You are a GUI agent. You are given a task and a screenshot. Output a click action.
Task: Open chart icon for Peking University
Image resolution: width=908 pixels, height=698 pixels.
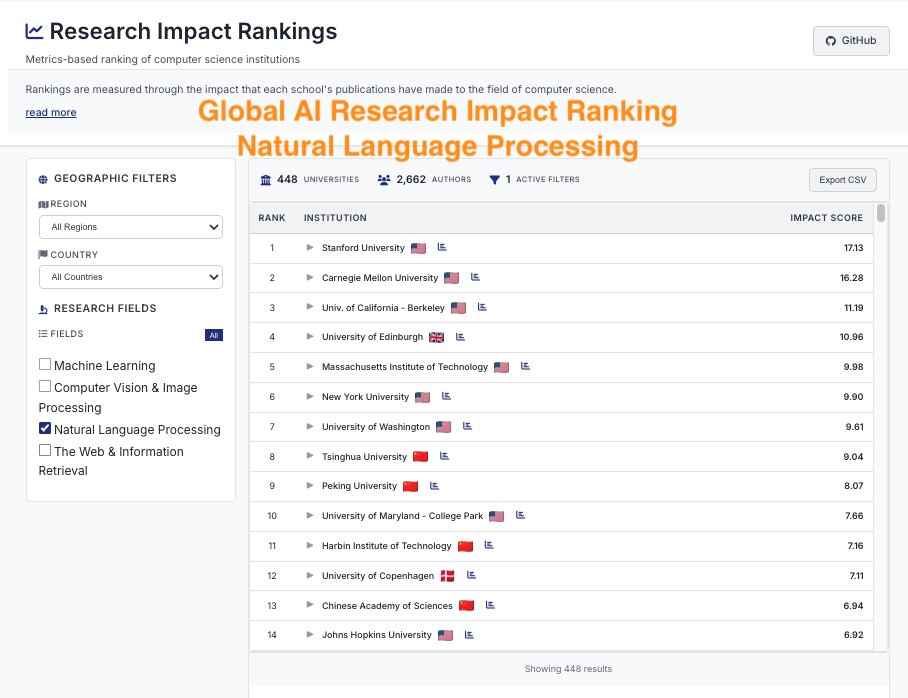(434, 486)
